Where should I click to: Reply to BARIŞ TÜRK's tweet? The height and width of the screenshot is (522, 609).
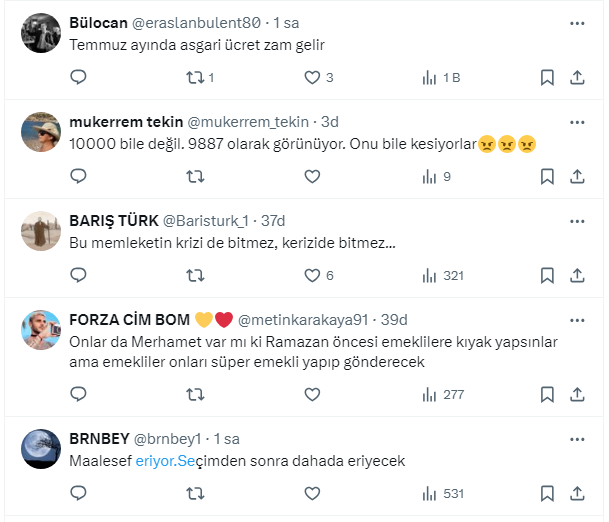80,276
